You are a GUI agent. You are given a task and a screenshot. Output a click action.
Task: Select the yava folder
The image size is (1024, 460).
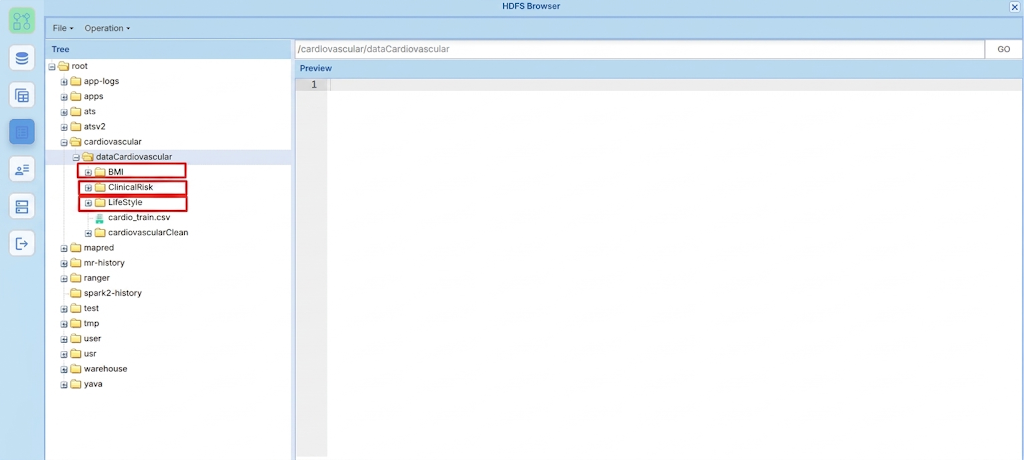point(93,384)
